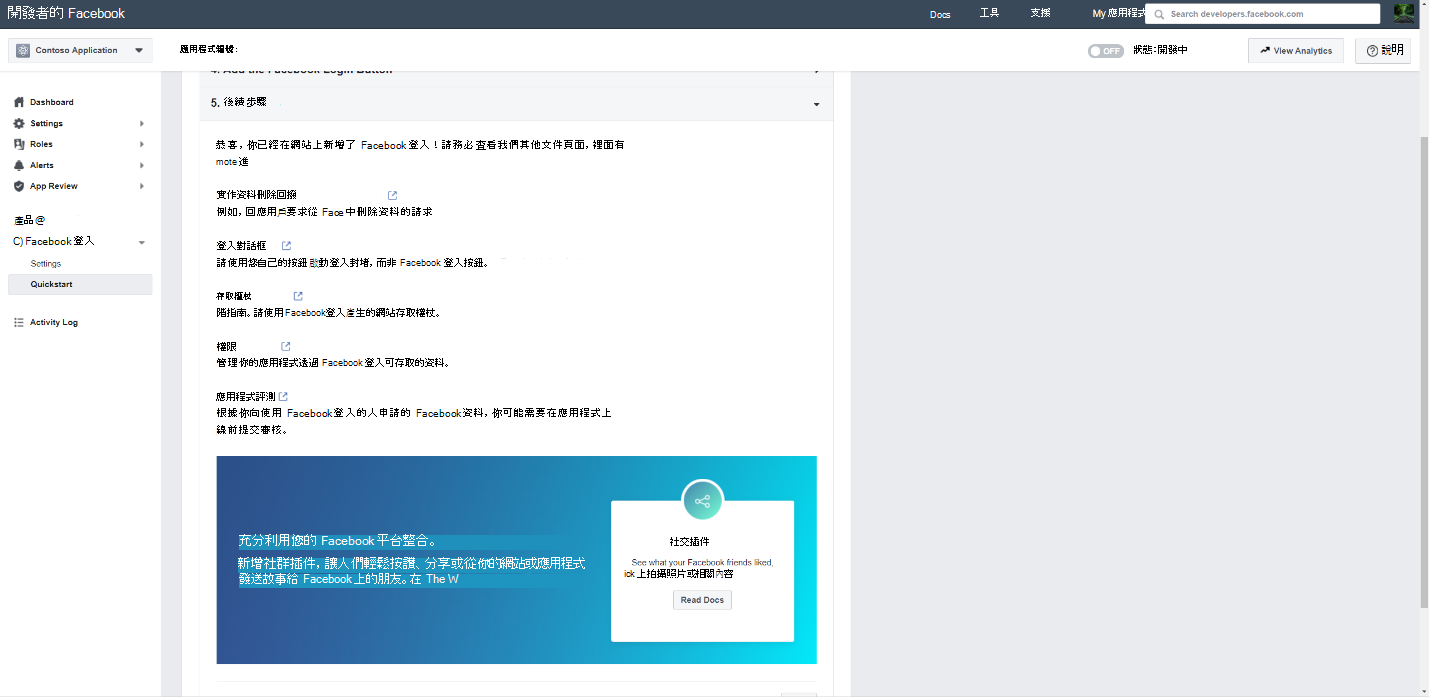Viewport: 1429px width, 698px height.
Task: Open external link icon for 實作資料刪除回撥
Action: tap(392, 195)
